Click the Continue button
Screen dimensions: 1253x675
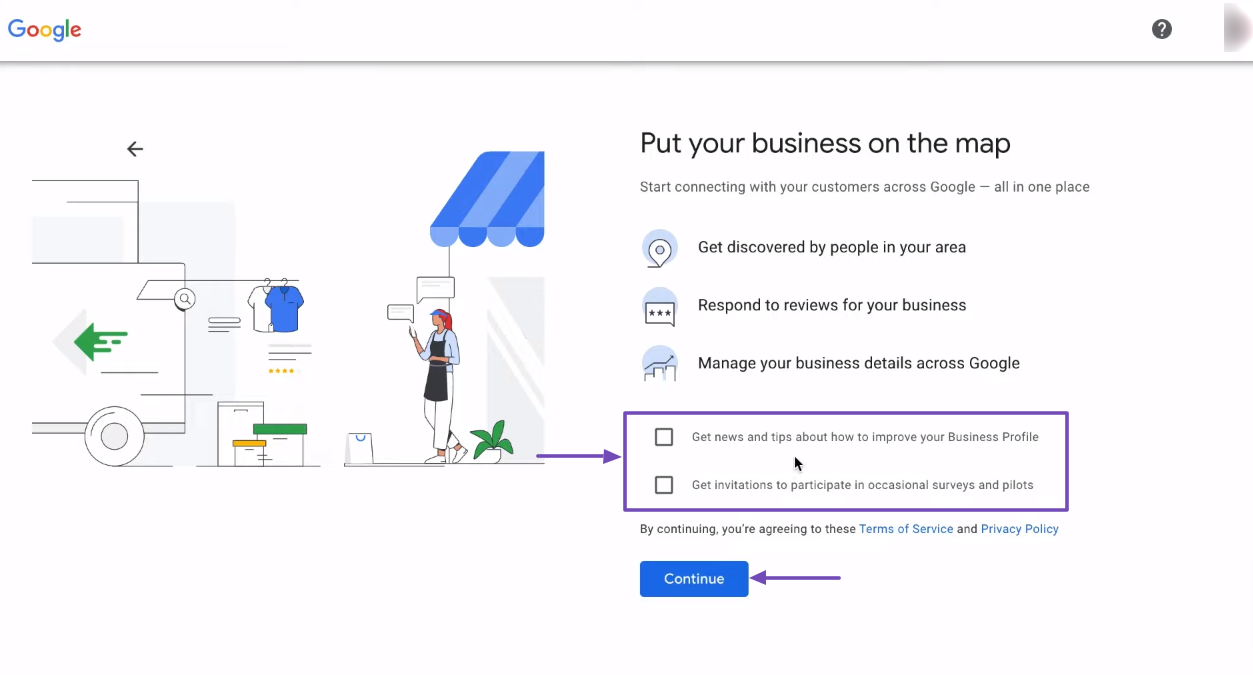coord(694,579)
